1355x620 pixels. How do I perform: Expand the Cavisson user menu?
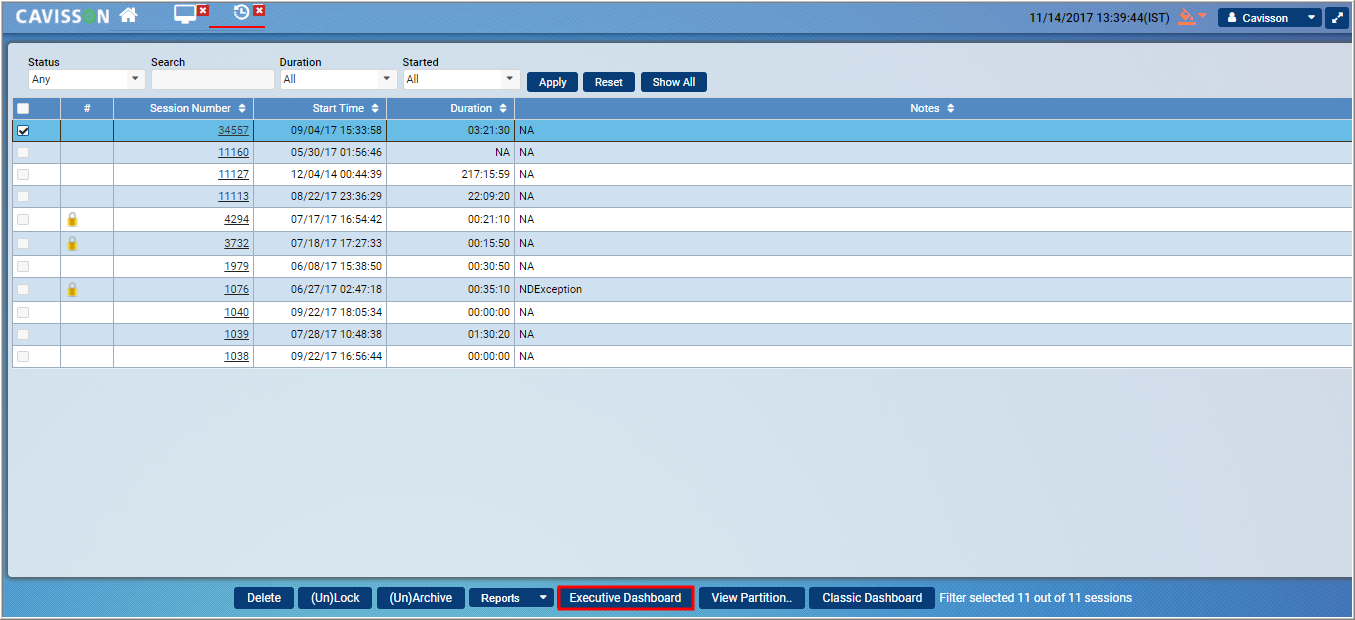(1269, 18)
